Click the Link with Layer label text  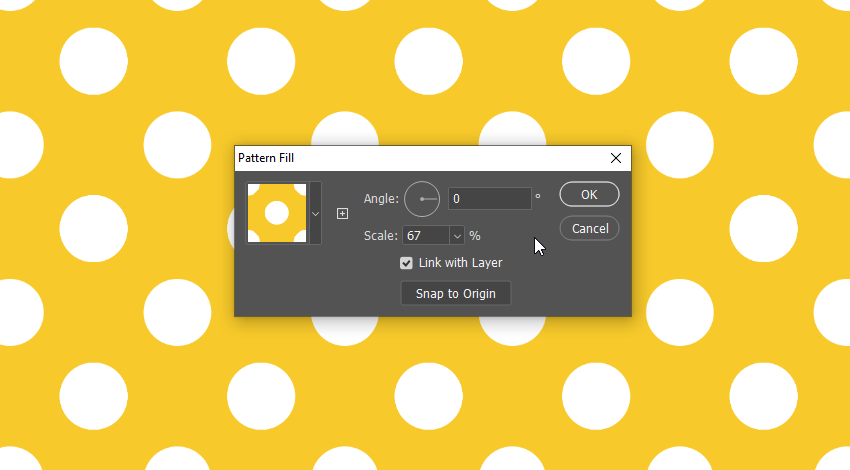point(460,263)
